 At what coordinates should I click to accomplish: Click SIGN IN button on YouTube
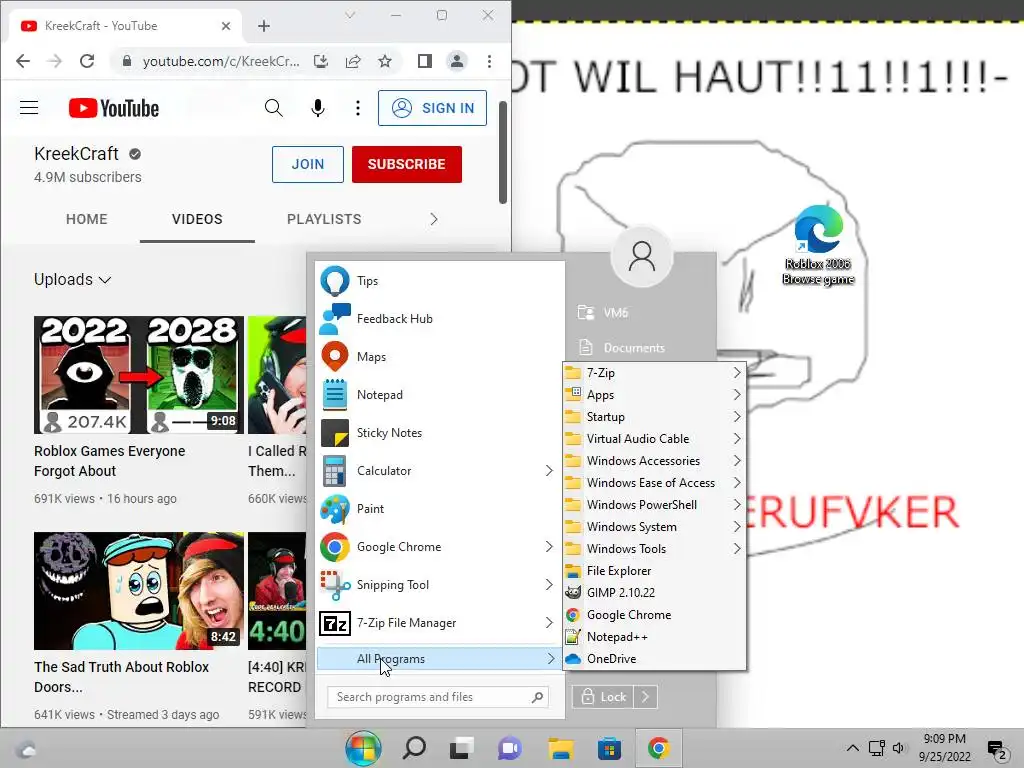pos(432,108)
